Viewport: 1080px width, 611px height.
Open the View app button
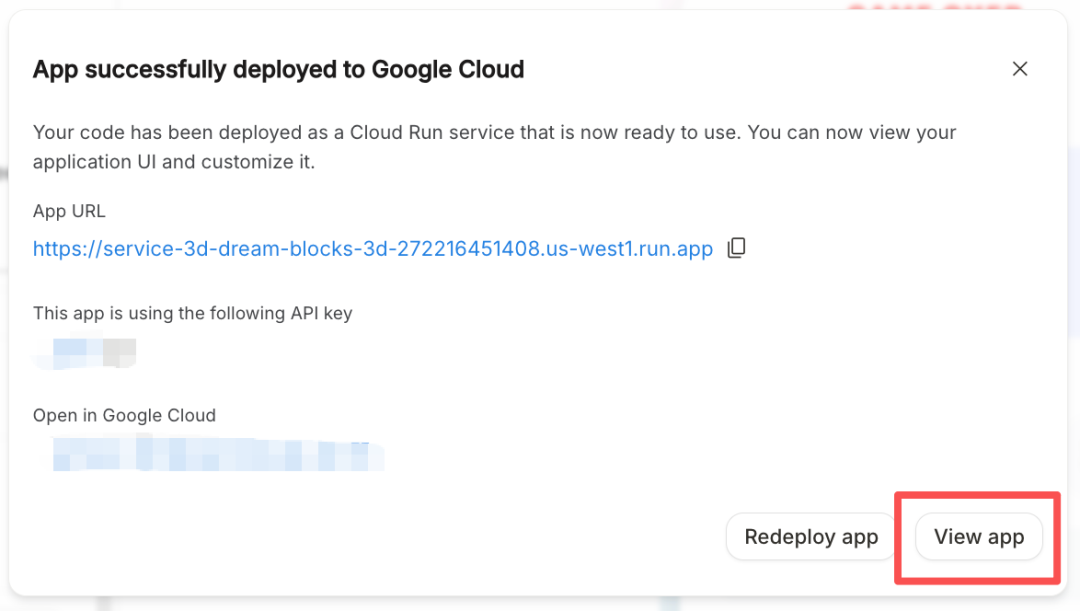(978, 537)
